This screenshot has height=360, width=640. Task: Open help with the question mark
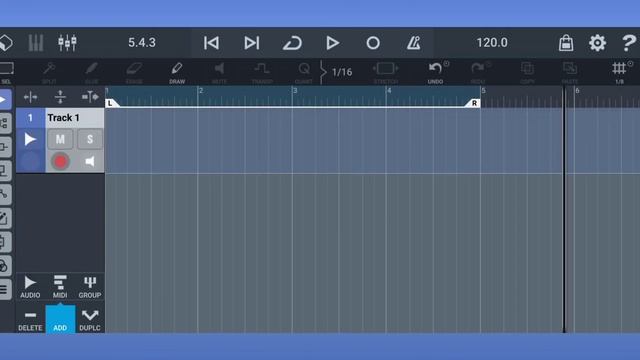(x=629, y=43)
